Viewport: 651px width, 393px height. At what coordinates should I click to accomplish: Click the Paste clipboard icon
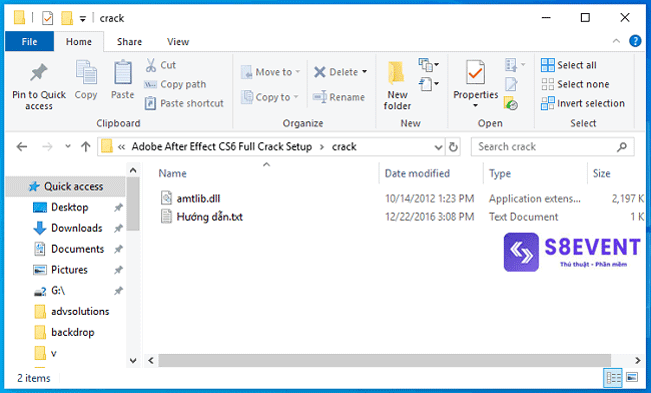(123, 73)
